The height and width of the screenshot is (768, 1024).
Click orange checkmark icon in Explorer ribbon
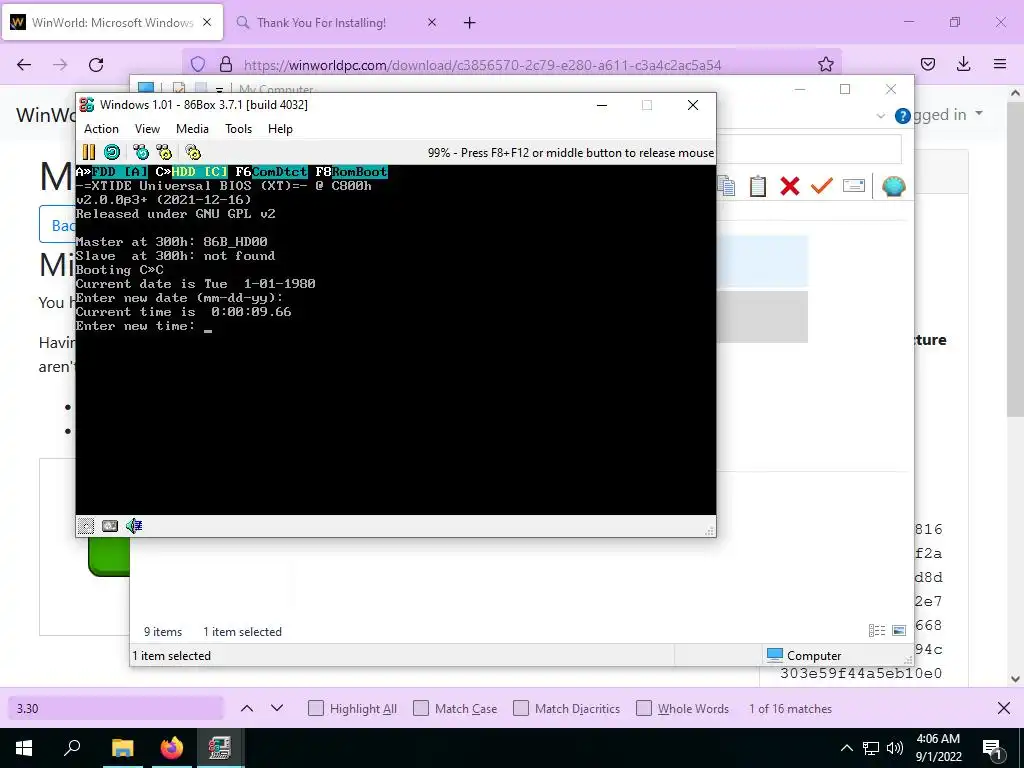tap(822, 186)
